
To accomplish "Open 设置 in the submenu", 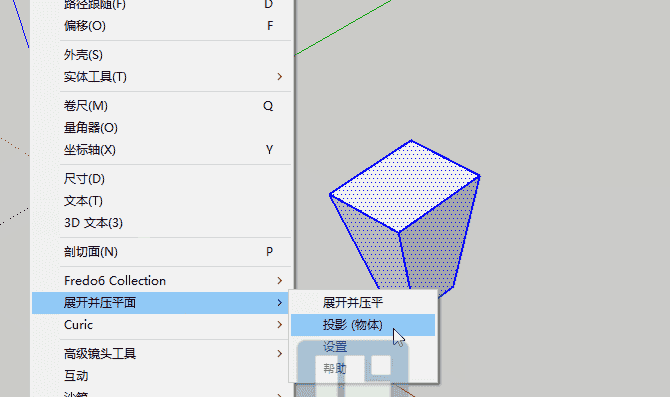I will (x=363, y=347).
